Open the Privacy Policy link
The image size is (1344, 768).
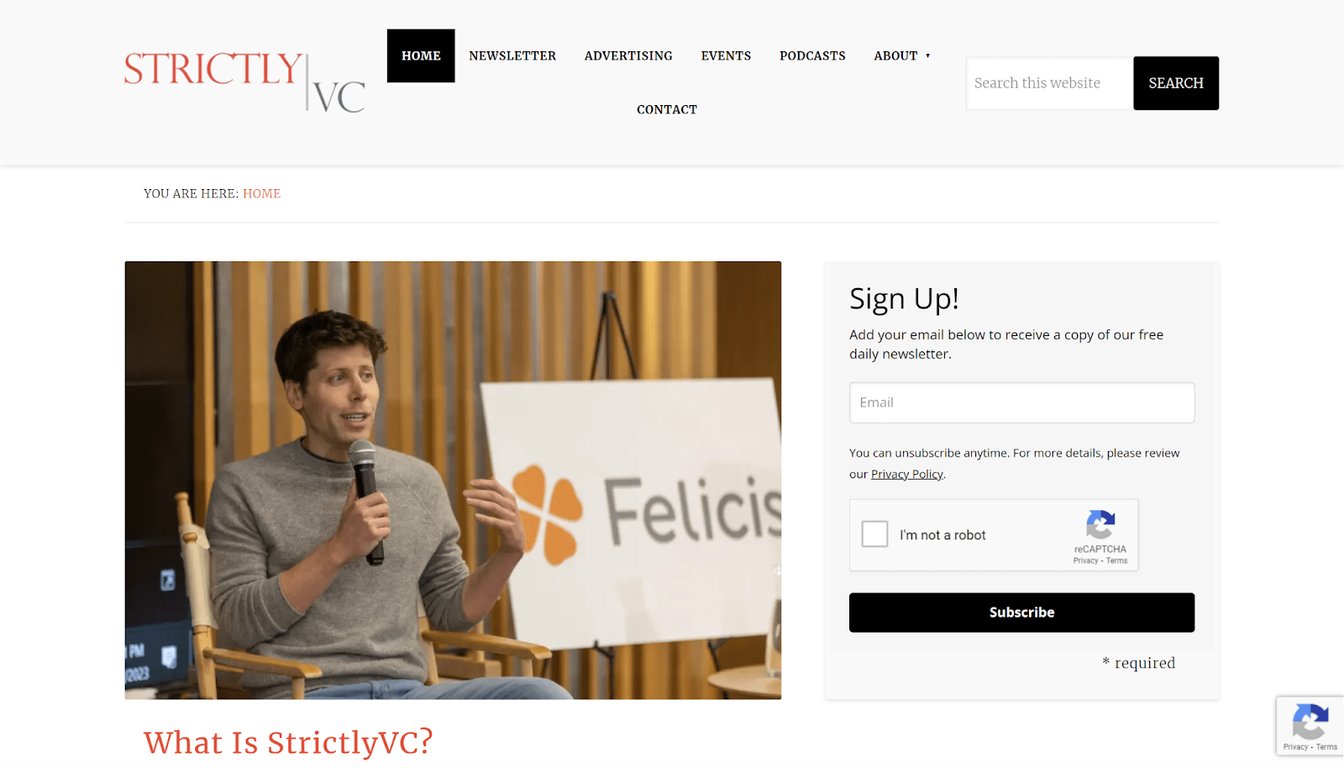tap(907, 474)
